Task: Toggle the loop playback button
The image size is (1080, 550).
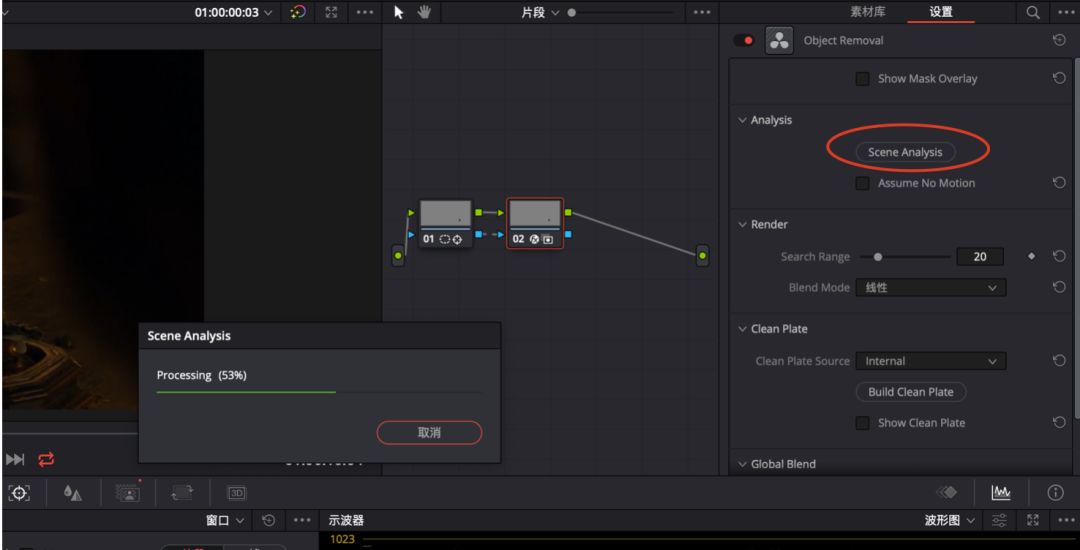Action: click(x=46, y=459)
